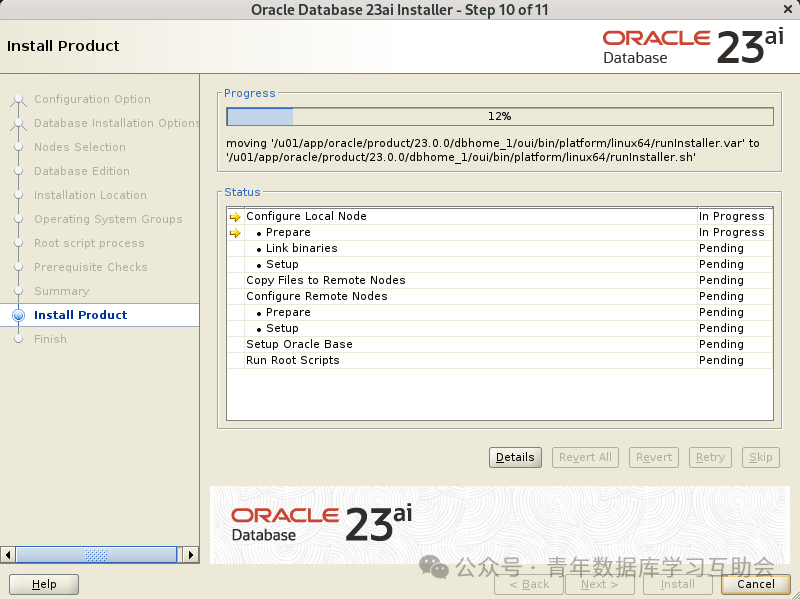
Task: Select the Copy Files to Remote Nodes row
Action: pyautogui.click(x=500, y=280)
